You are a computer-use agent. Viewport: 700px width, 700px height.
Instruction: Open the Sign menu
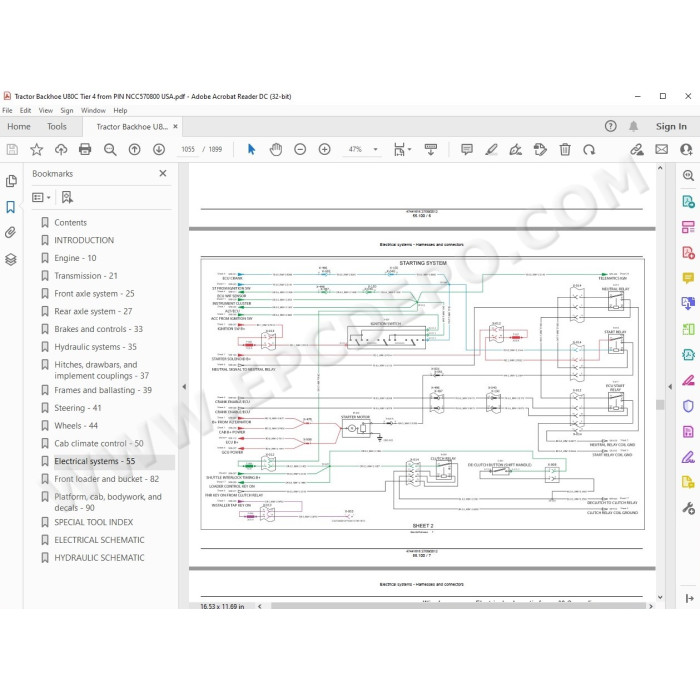pos(67,110)
